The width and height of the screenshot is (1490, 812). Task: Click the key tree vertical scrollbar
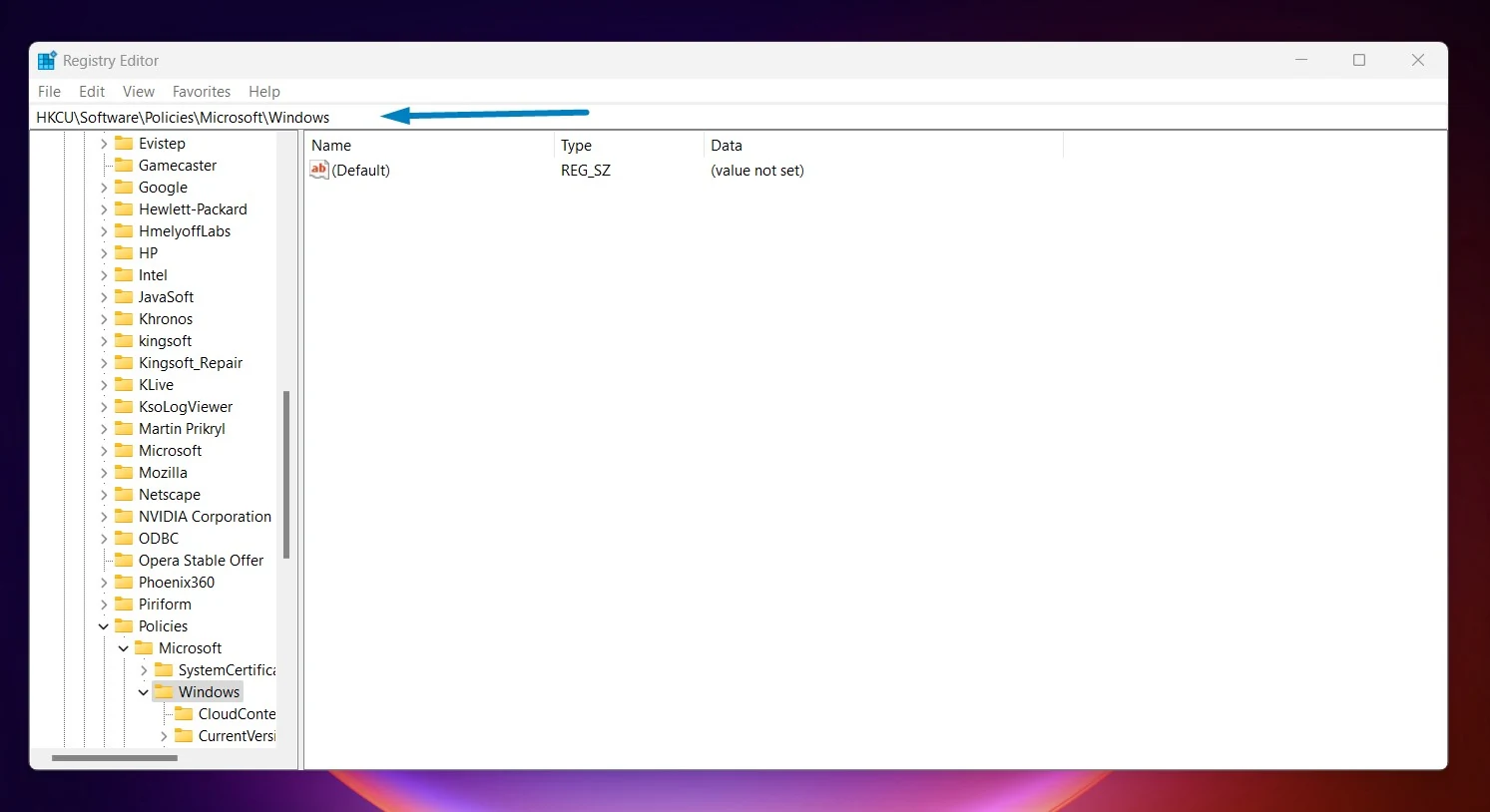[x=286, y=475]
